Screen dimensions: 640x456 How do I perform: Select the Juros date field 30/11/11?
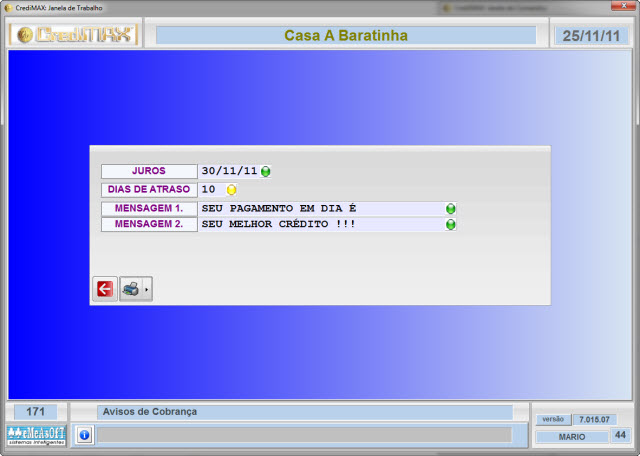229,171
